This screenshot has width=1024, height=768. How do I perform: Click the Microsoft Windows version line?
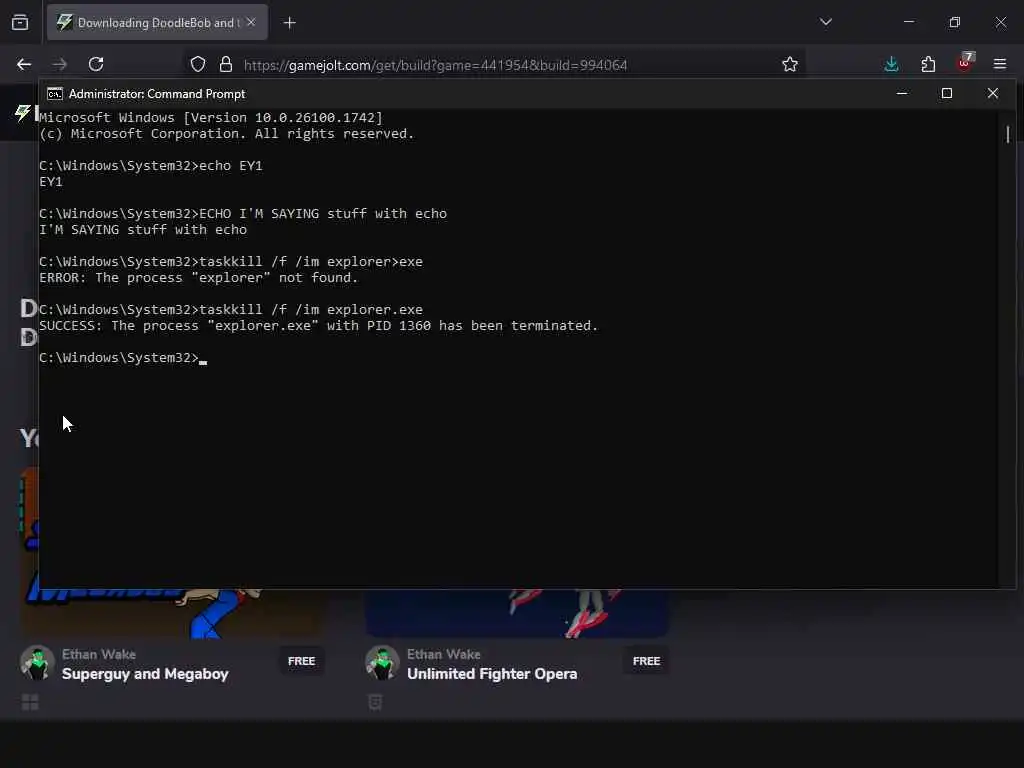point(210,118)
